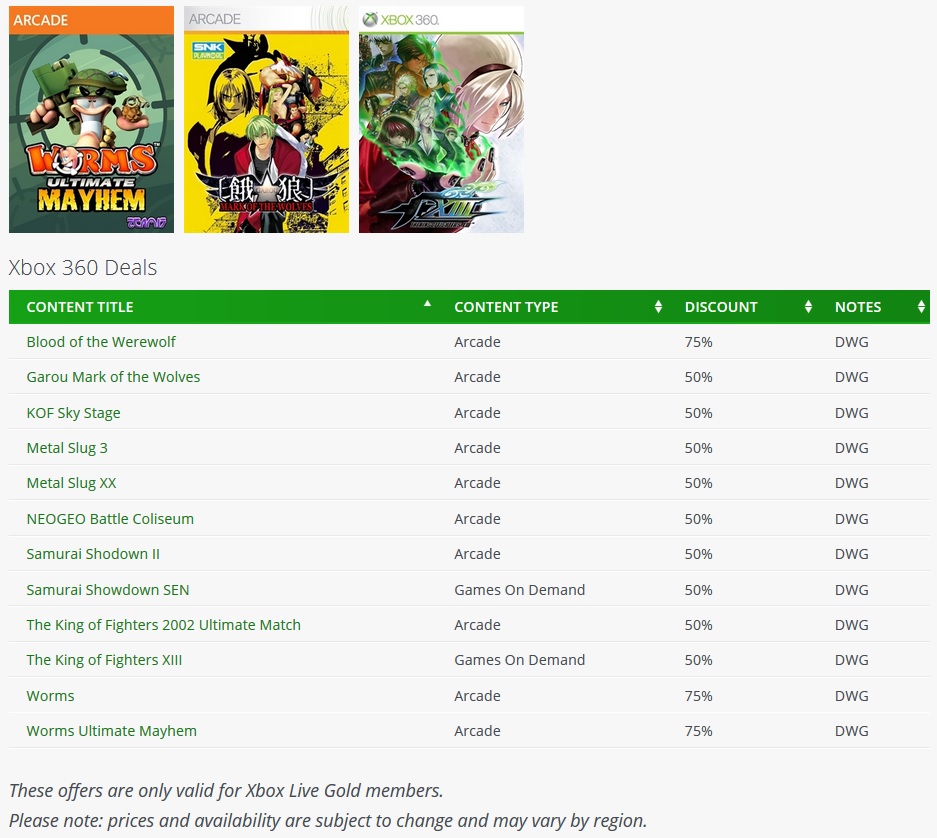The image size is (937, 838).
Task: Click the Xbox 360 Deals heading
Action: tap(82, 267)
